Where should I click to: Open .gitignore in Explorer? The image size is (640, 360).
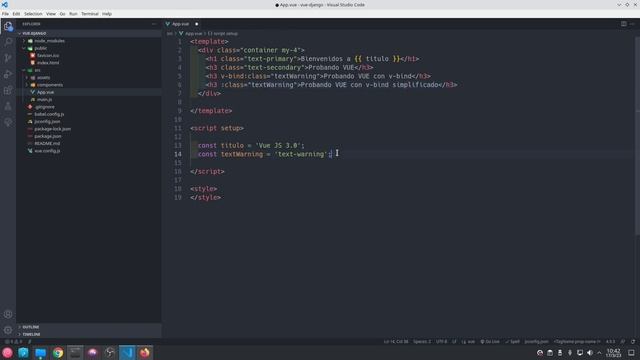click(44, 107)
